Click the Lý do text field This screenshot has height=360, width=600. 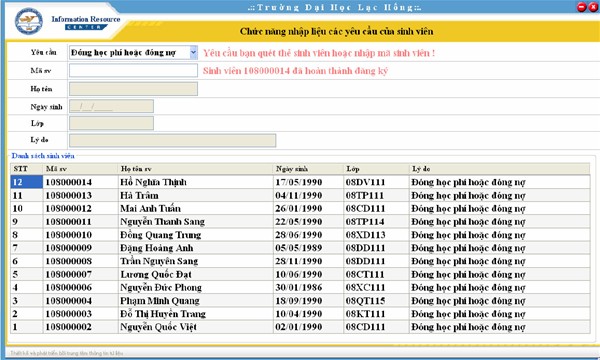click(172, 140)
